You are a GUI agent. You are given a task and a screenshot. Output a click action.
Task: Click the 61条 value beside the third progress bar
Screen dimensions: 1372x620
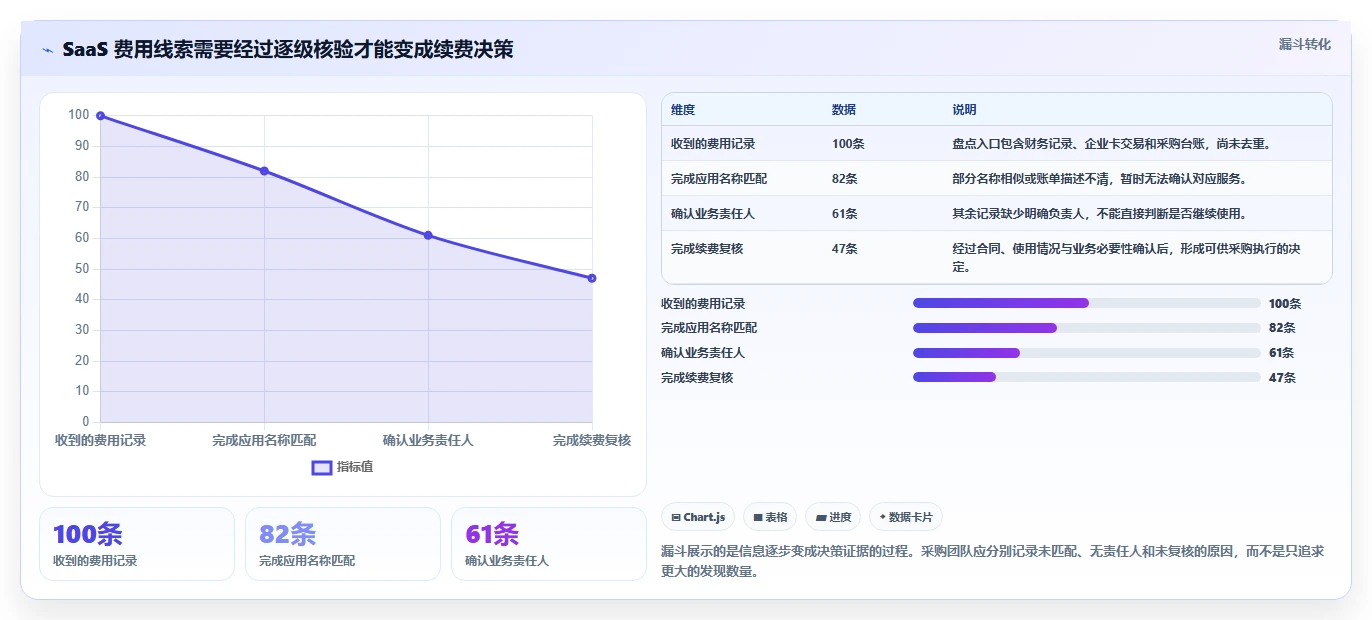pyautogui.click(x=1281, y=353)
